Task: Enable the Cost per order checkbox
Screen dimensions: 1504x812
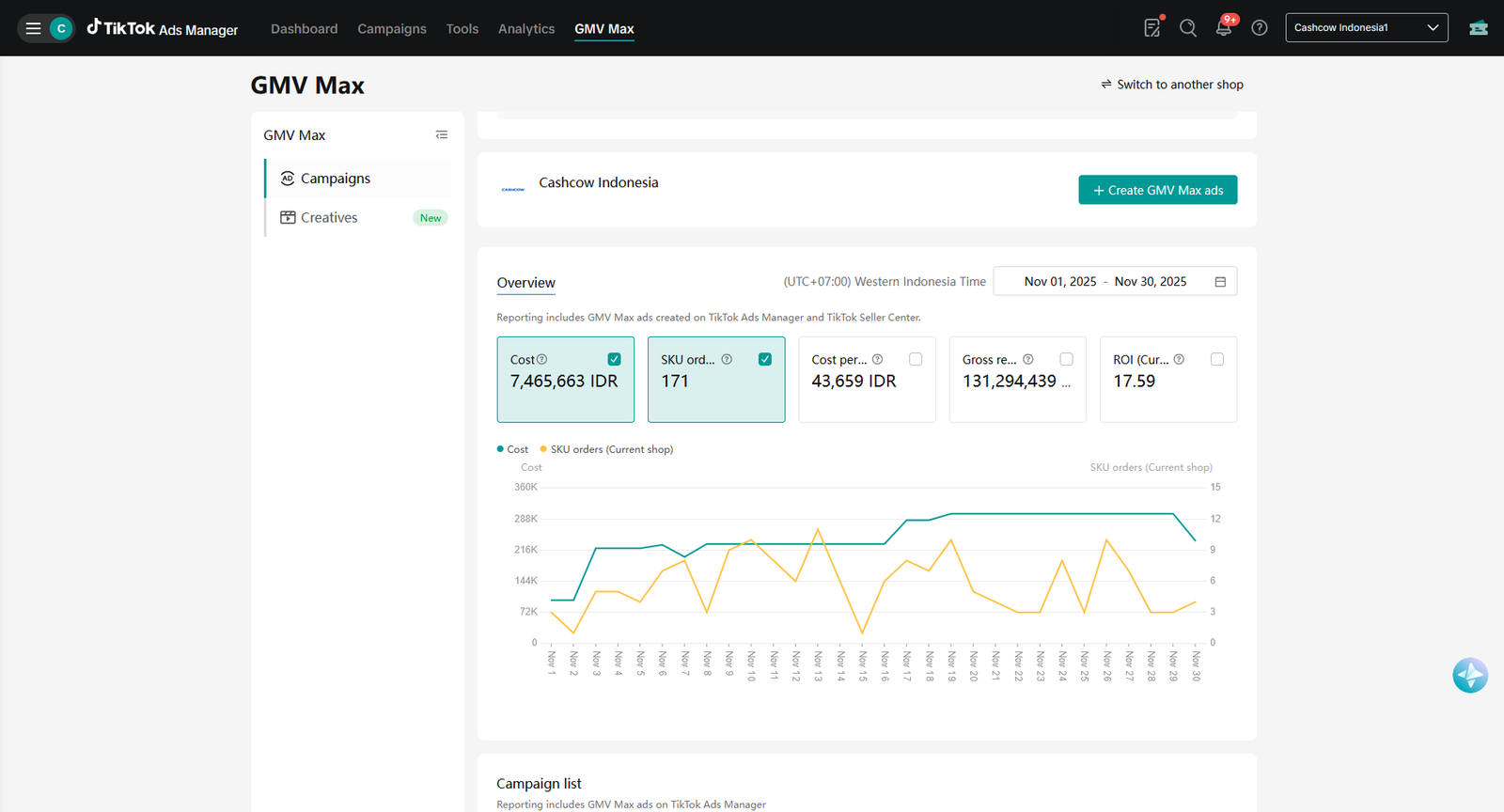Action: click(x=916, y=359)
